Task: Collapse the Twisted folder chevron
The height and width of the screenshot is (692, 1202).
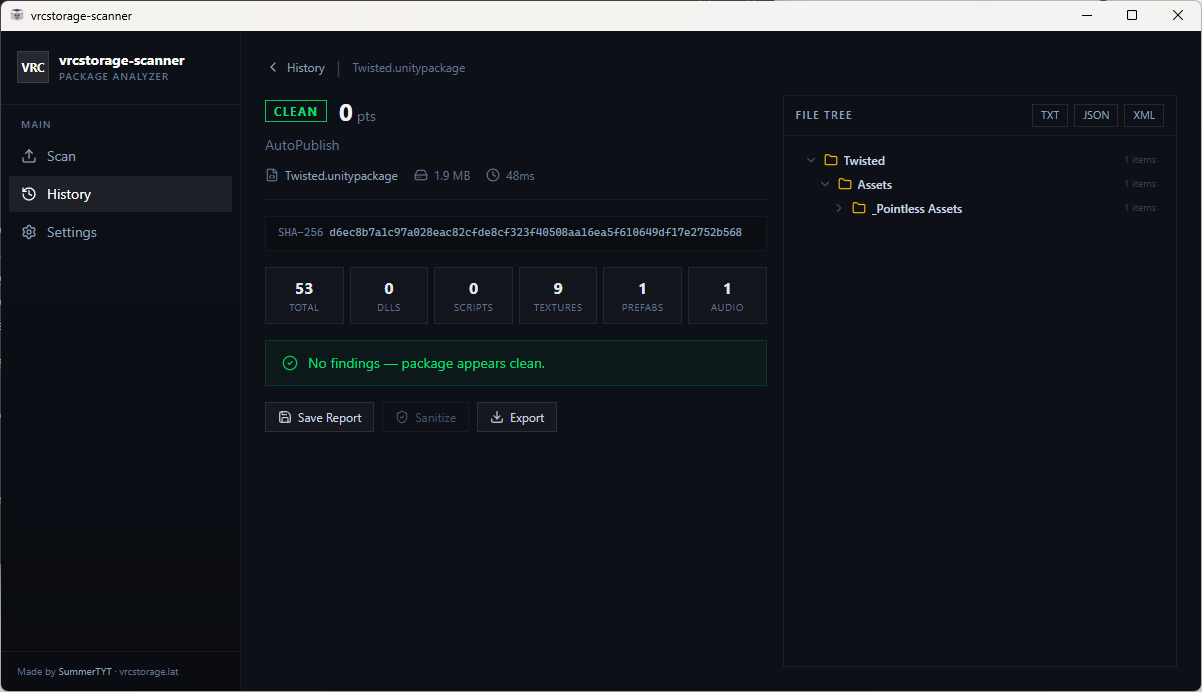Action: coord(810,160)
